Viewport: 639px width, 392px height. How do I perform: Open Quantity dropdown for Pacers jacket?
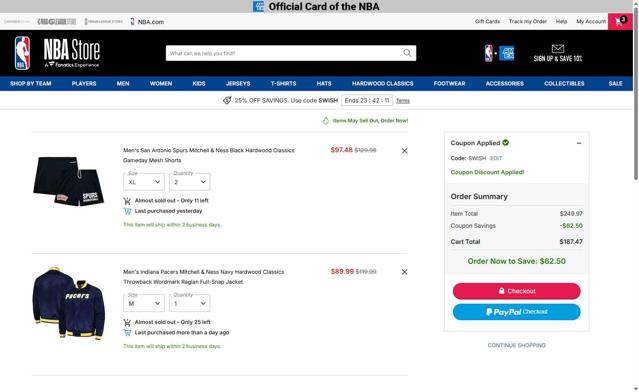point(189,303)
